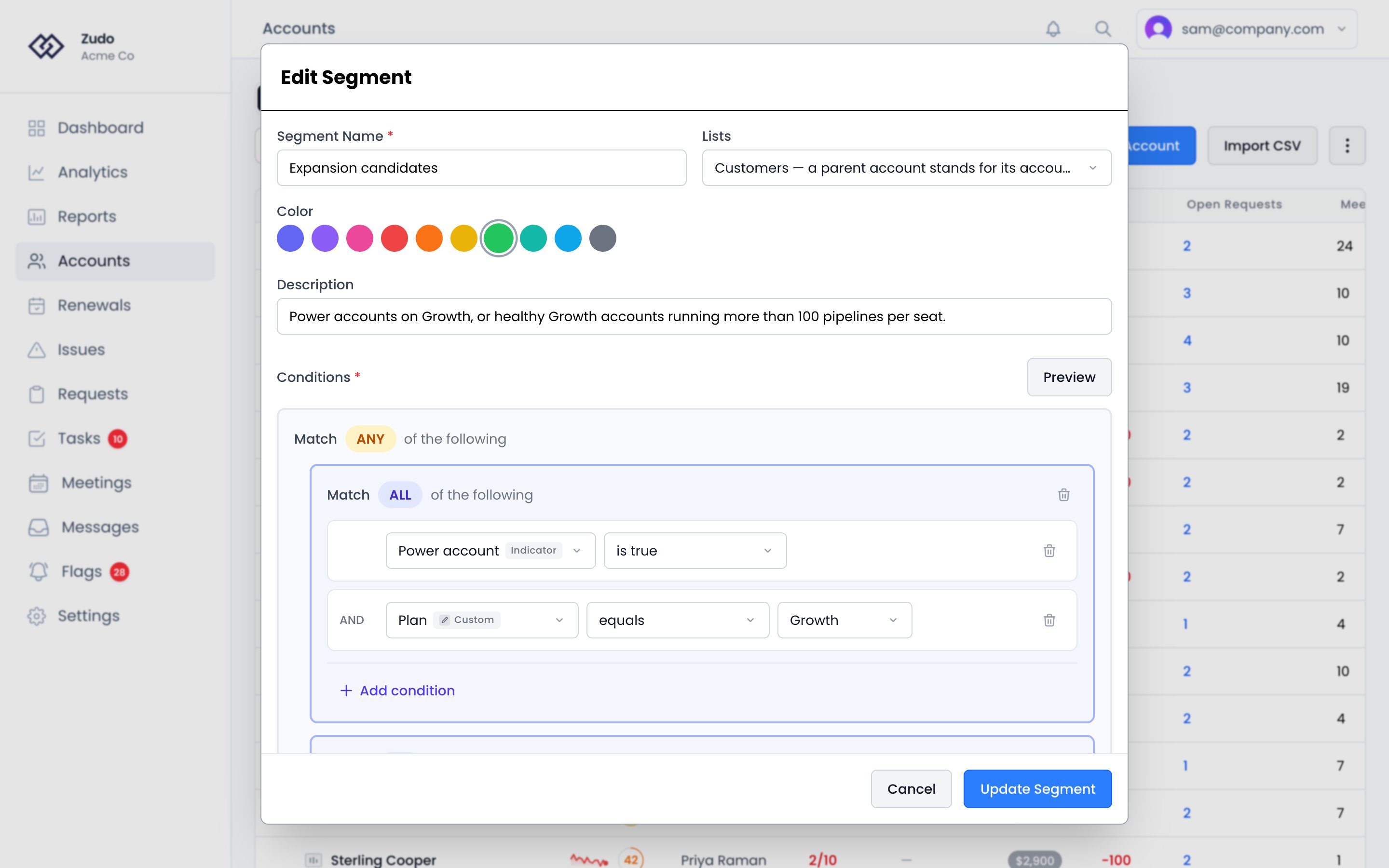
Task: Click the Import CSV button
Action: [1262, 146]
